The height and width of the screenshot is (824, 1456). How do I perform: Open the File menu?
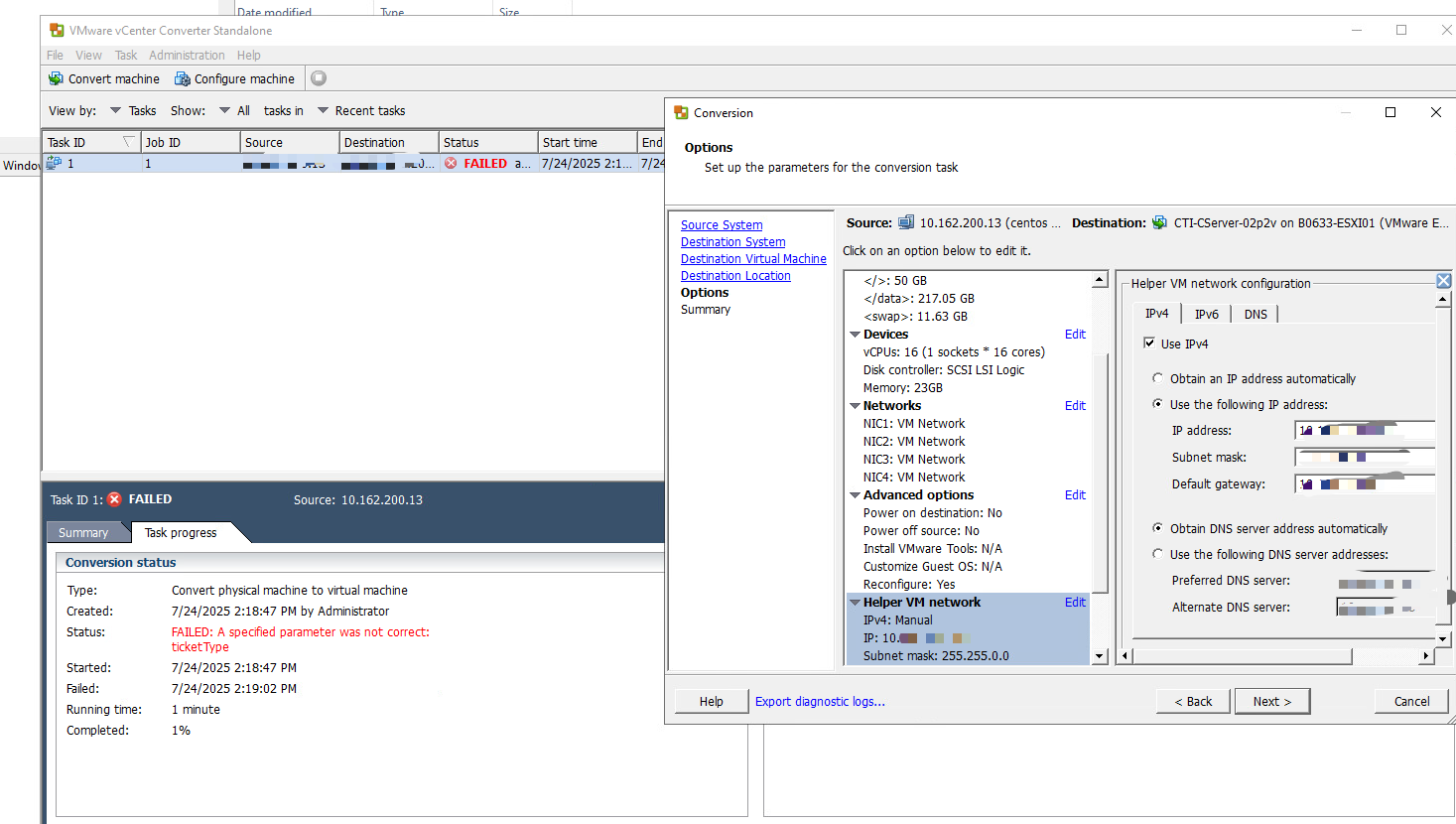point(55,56)
